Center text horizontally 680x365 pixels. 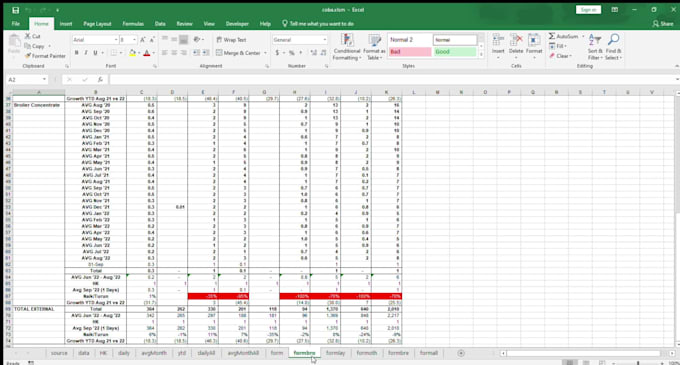coord(174,53)
